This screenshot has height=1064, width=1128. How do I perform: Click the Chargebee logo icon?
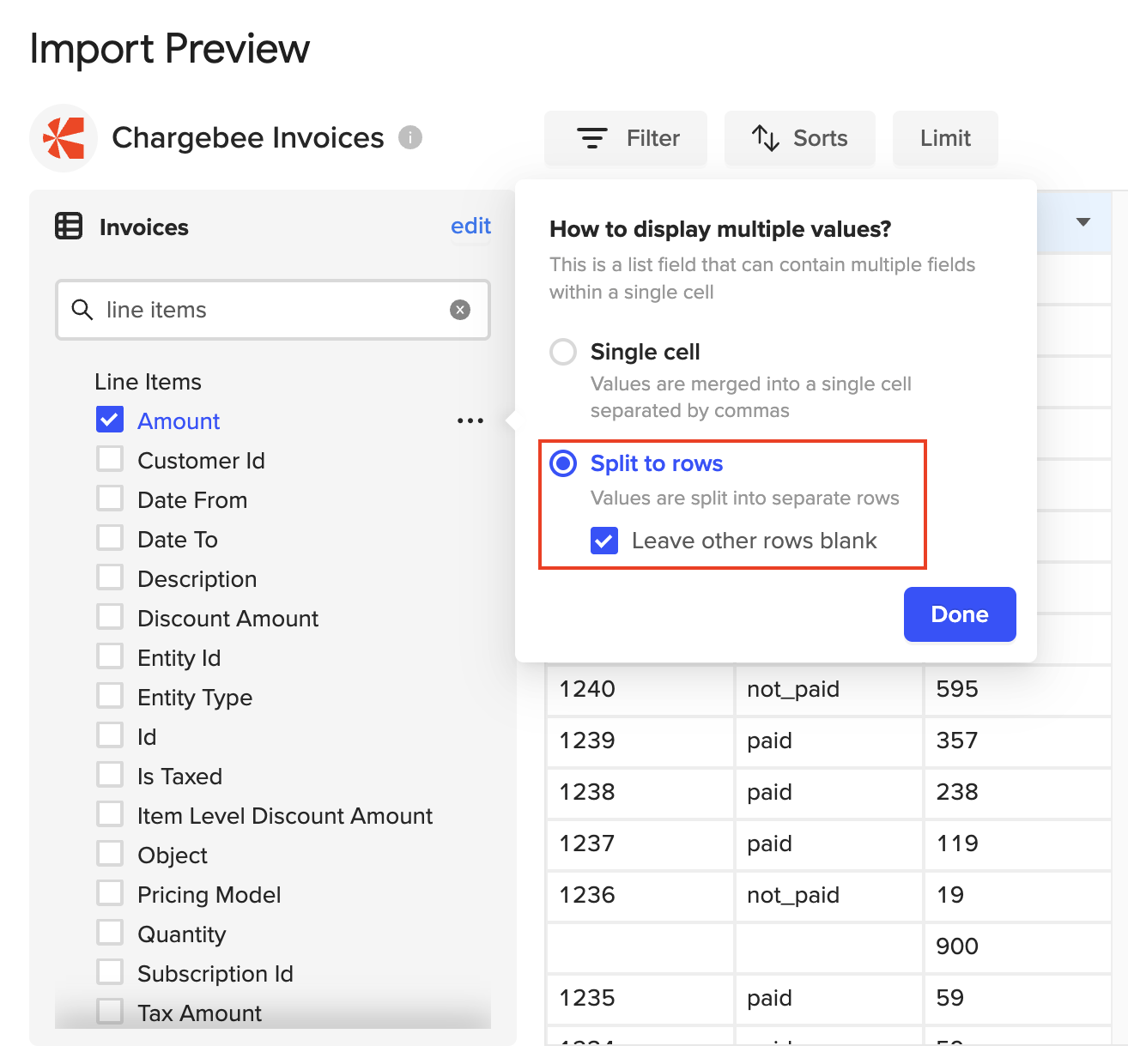coord(64,138)
